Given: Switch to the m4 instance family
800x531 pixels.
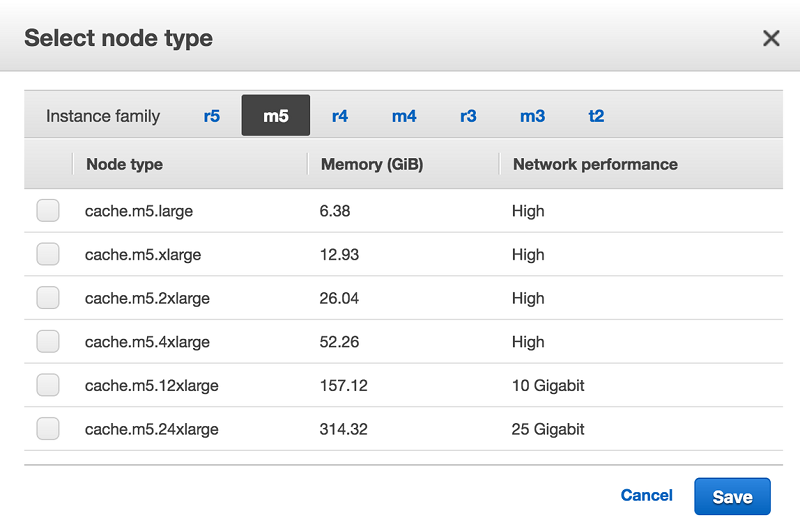Looking at the screenshot, I should 404,116.
